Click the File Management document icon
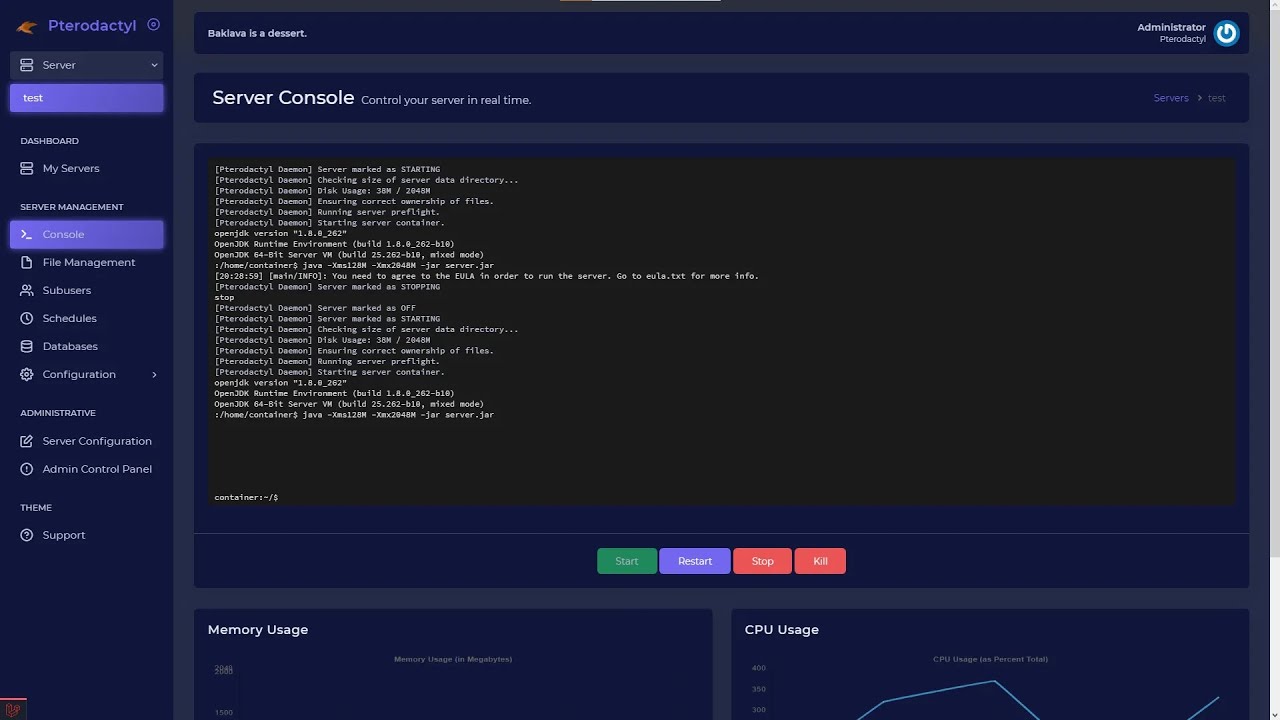The width and height of the screenshot is (1280, 720). click(27, 263)
